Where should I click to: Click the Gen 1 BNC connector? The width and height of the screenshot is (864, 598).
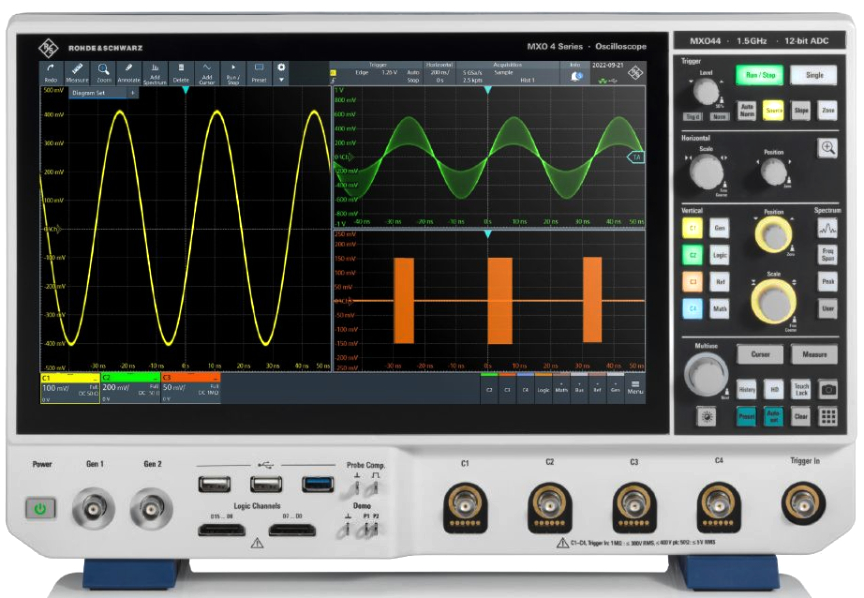[94, 508]
